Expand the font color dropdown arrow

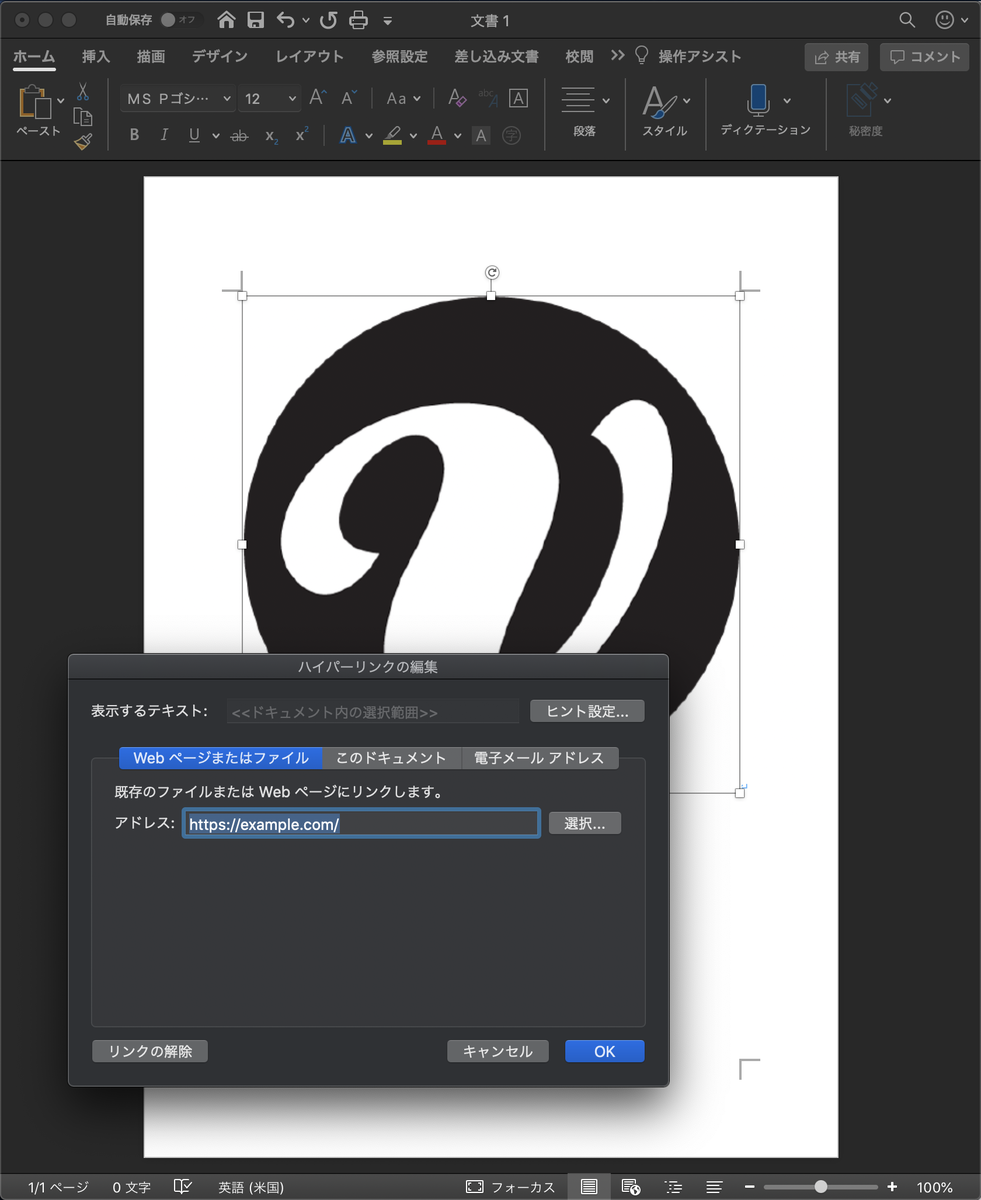(457, 136)
